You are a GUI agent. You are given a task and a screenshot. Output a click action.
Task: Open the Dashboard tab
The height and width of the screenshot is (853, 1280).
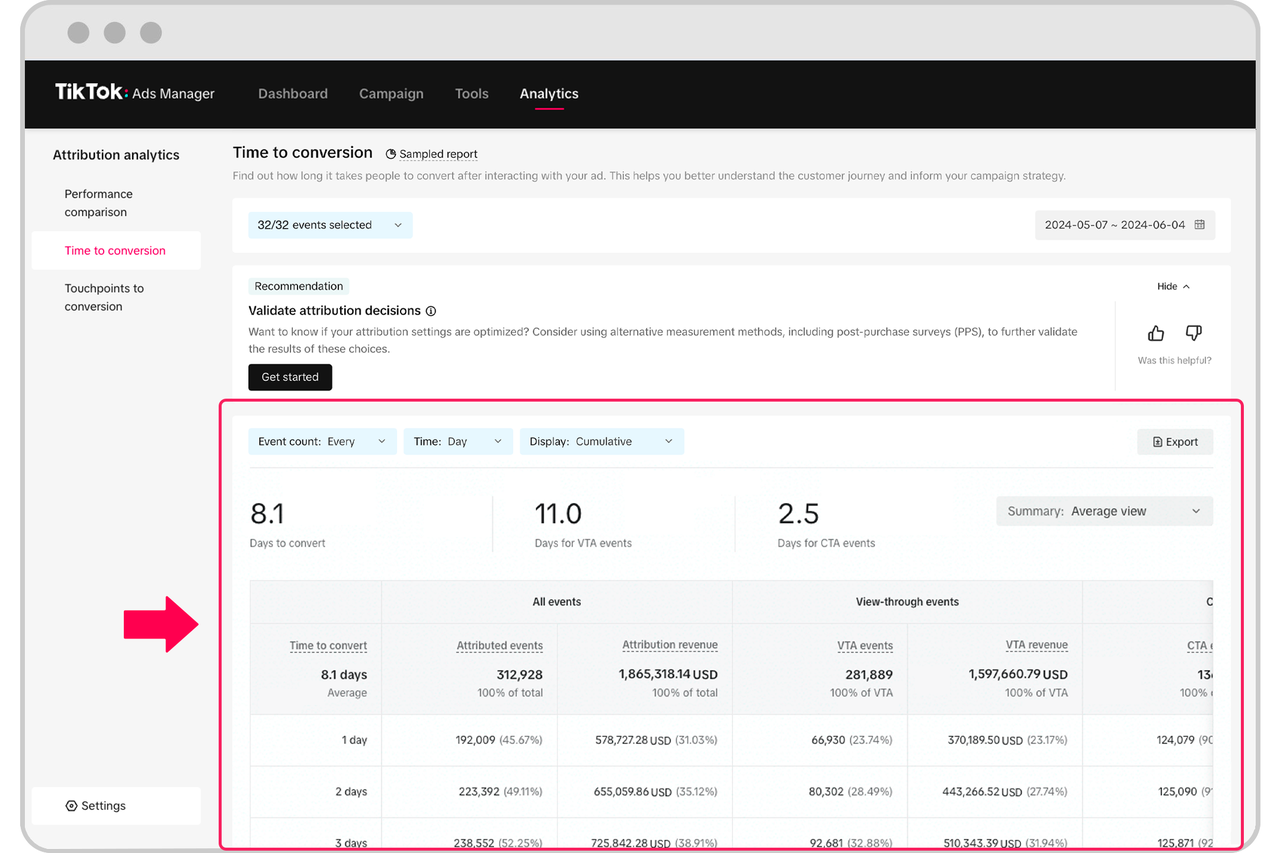pyautogui.click(x=293, y=94)
